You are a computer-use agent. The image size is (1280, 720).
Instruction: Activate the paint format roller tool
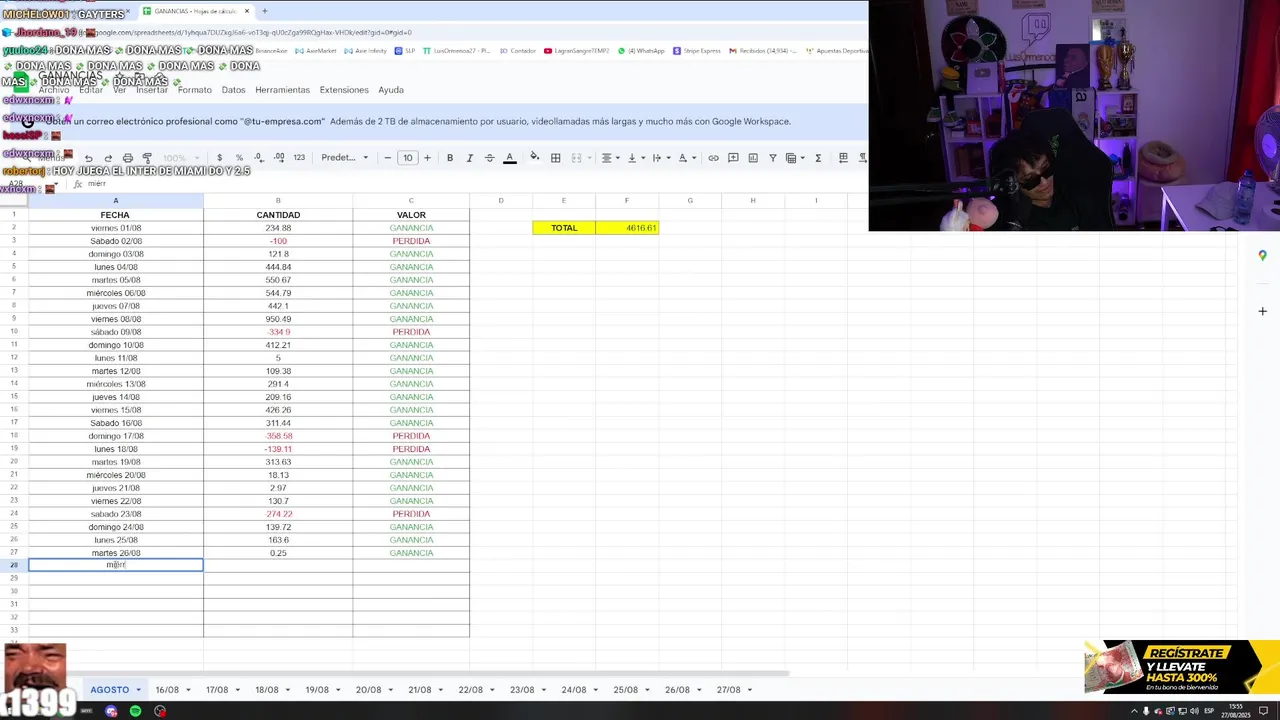(147, 158)
